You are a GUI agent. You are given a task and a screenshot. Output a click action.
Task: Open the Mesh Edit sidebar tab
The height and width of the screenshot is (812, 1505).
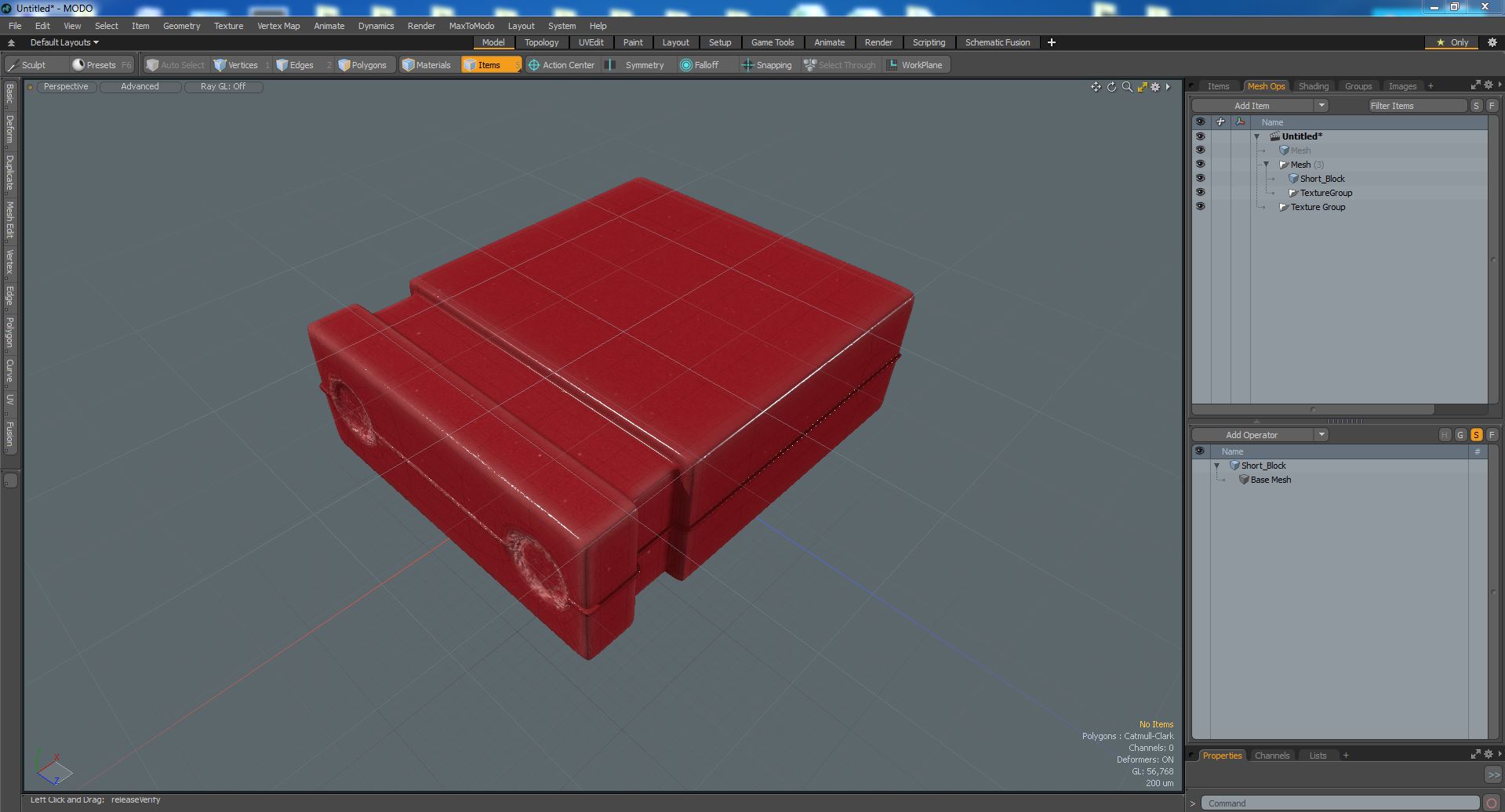coord(9,219)
